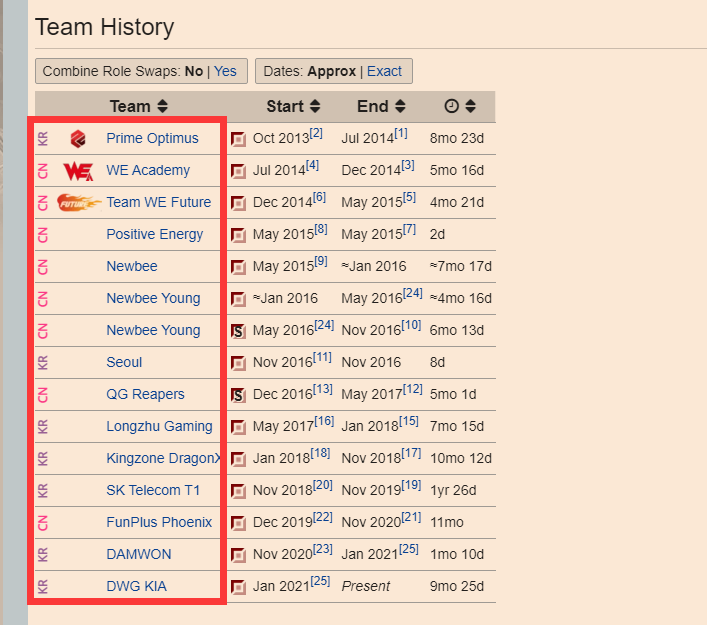Click the CN region icon beside QG Reapers
This screenshot has width=707, height=625.
42,395
